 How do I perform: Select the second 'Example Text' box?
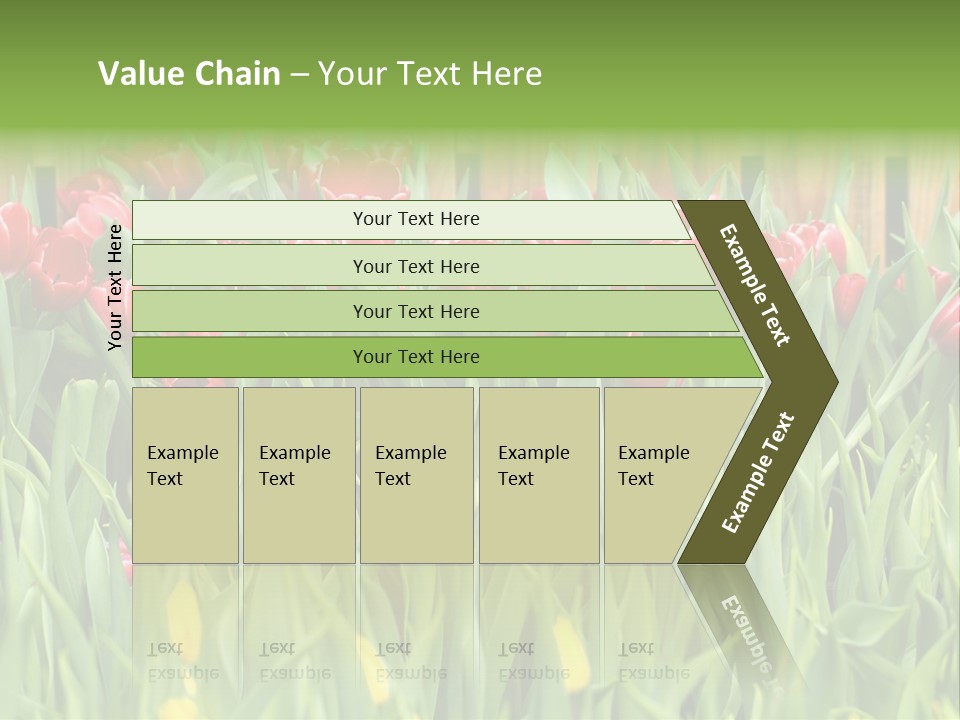click(298, 475)
